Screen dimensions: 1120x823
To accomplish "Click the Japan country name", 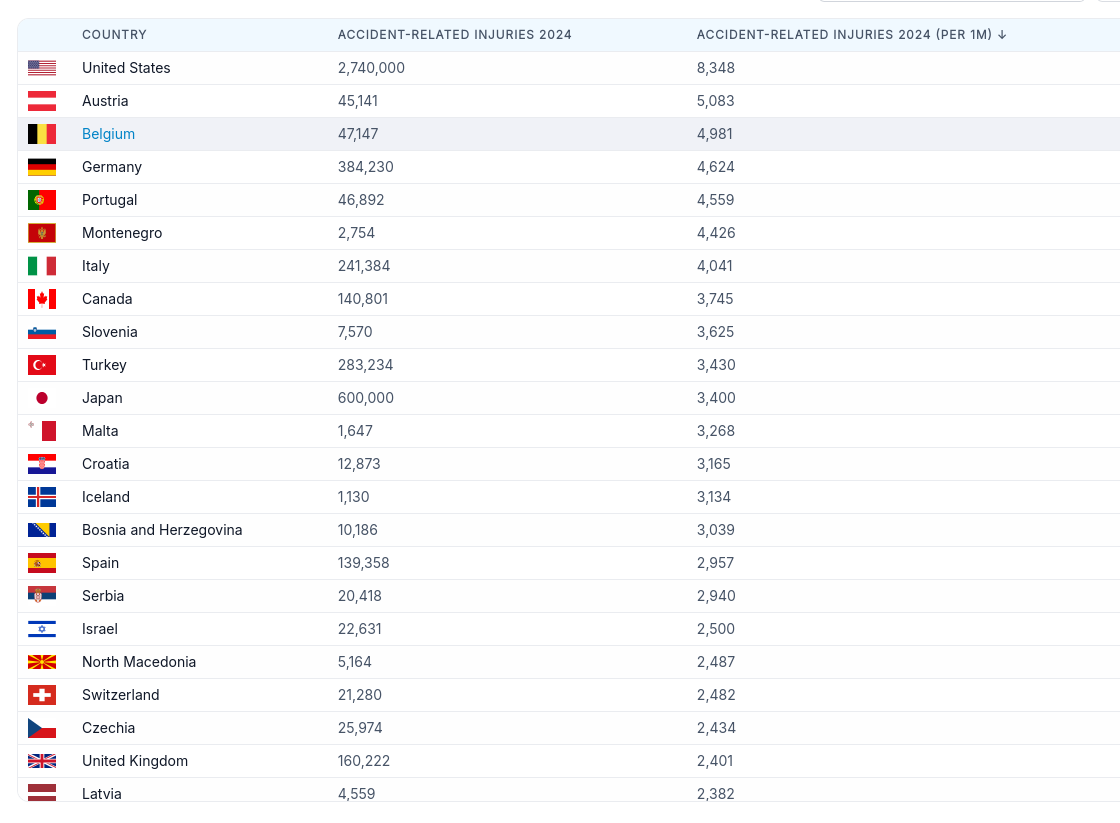I will 102,398.
